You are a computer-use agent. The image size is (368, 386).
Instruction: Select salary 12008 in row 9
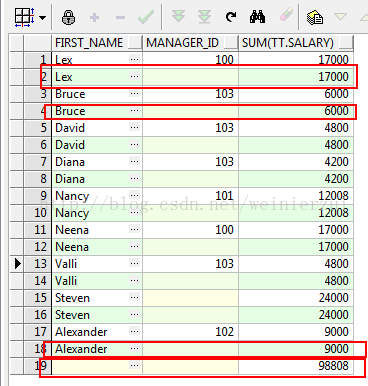(x=296, y=196)
